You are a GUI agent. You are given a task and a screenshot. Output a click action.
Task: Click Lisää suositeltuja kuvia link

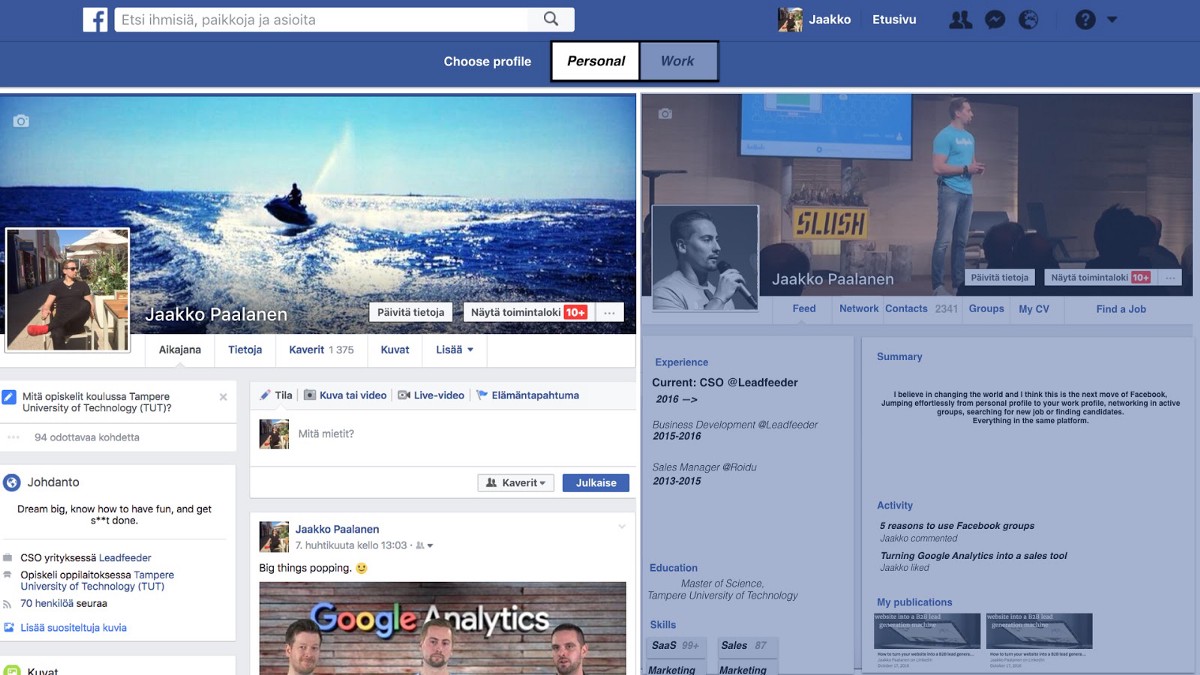tap(73, 628)
